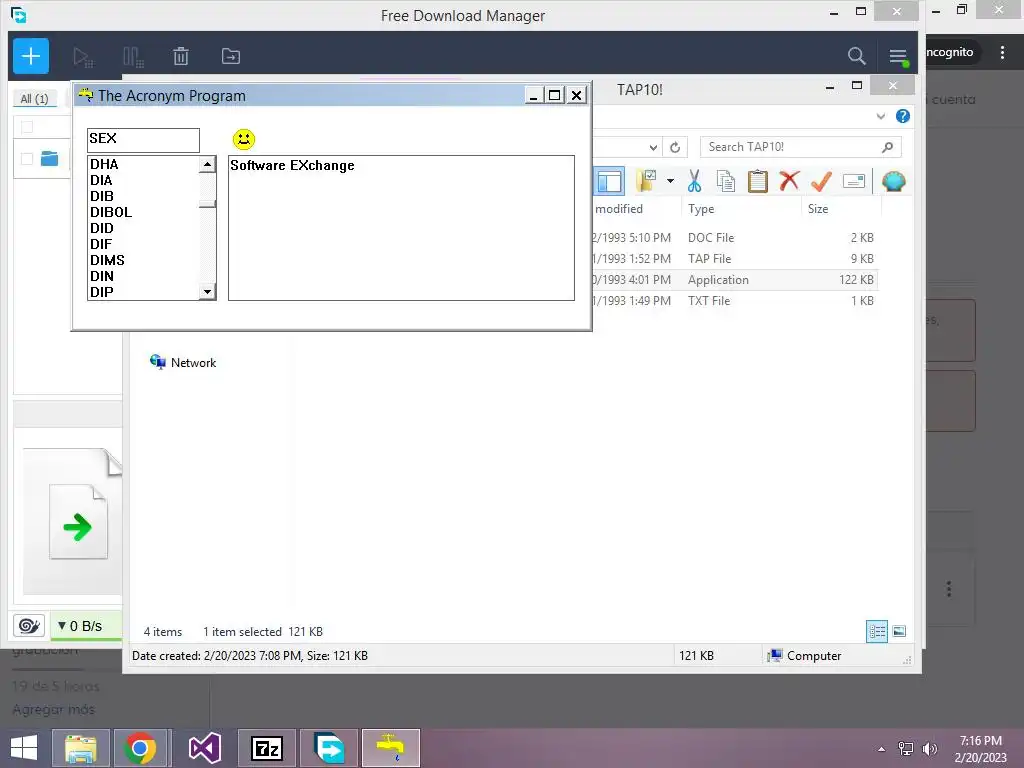Click orange checkmark Properties icon
This screenshot has height=768, width=1024.
click(821, 181)
